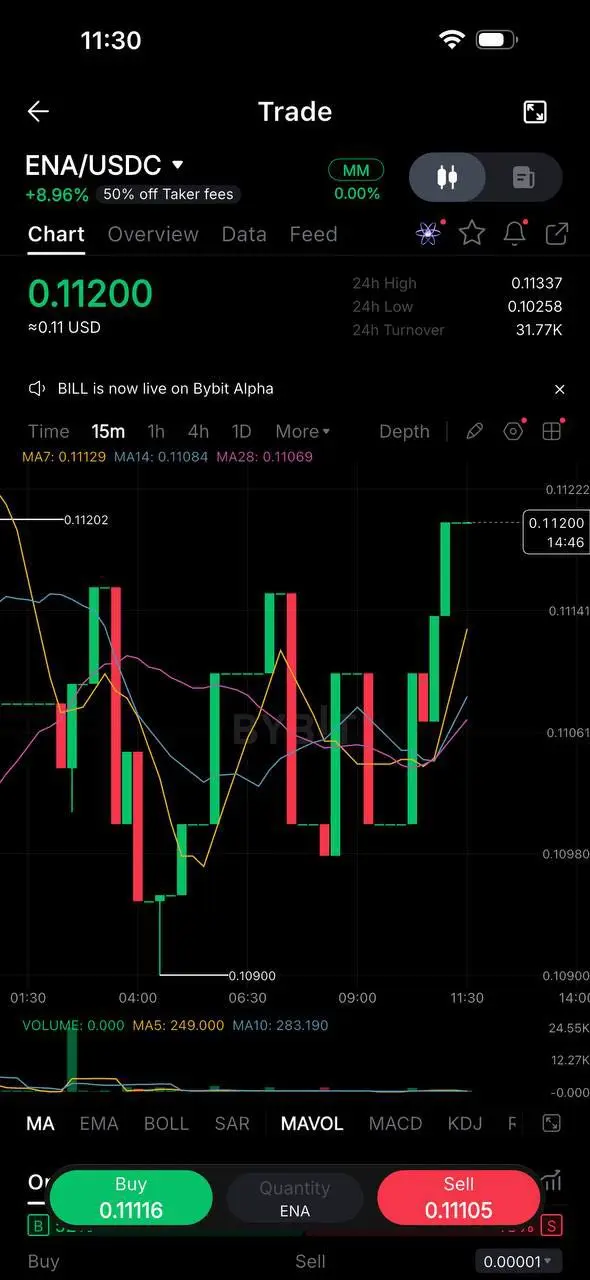590x1280 pixels.
Task: Switch to order book view toggle
Action: pos(523,178)
